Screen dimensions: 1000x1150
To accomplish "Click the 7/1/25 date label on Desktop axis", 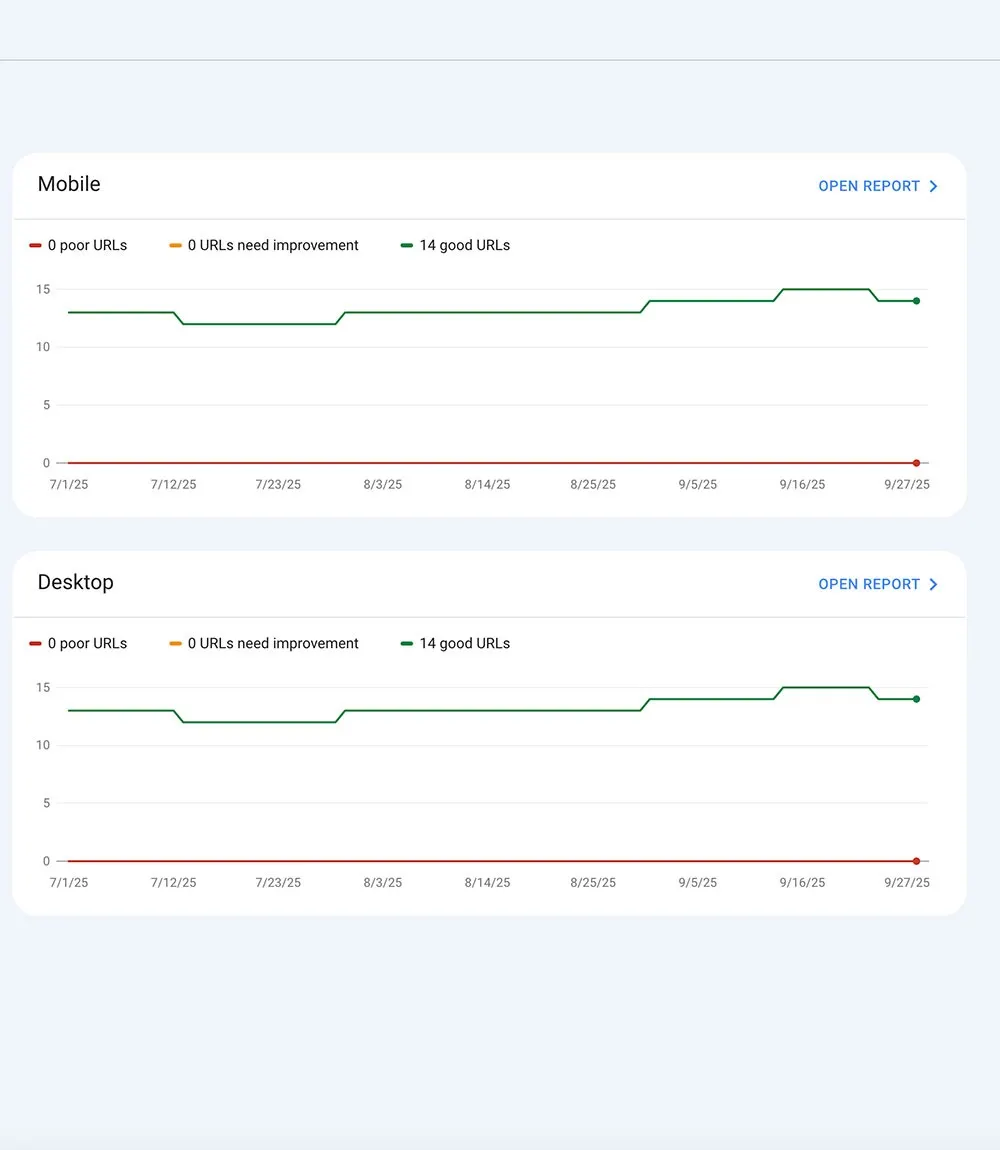I will point(68,882).
